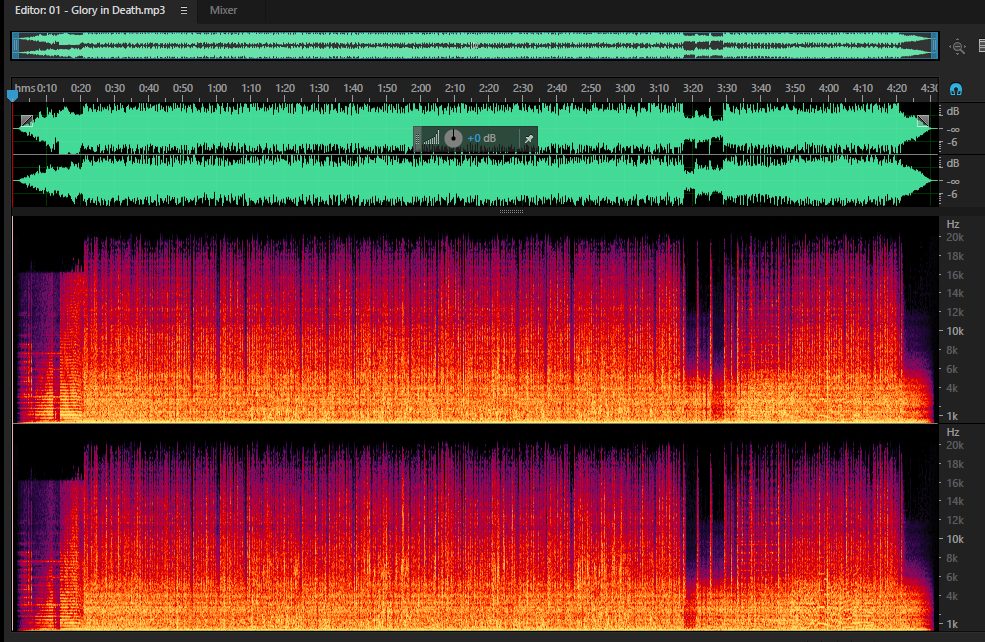Click the hms label on the time ruler
985x642 pixels.
(x=24, y=88)
